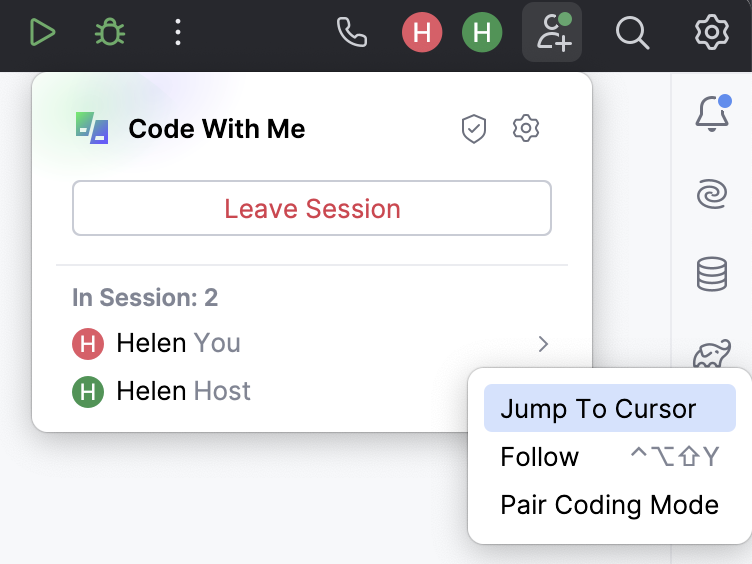Screen dimensions: 752x564
Task: Select Follow from the context menu
Action: click(x=540, y=457)
